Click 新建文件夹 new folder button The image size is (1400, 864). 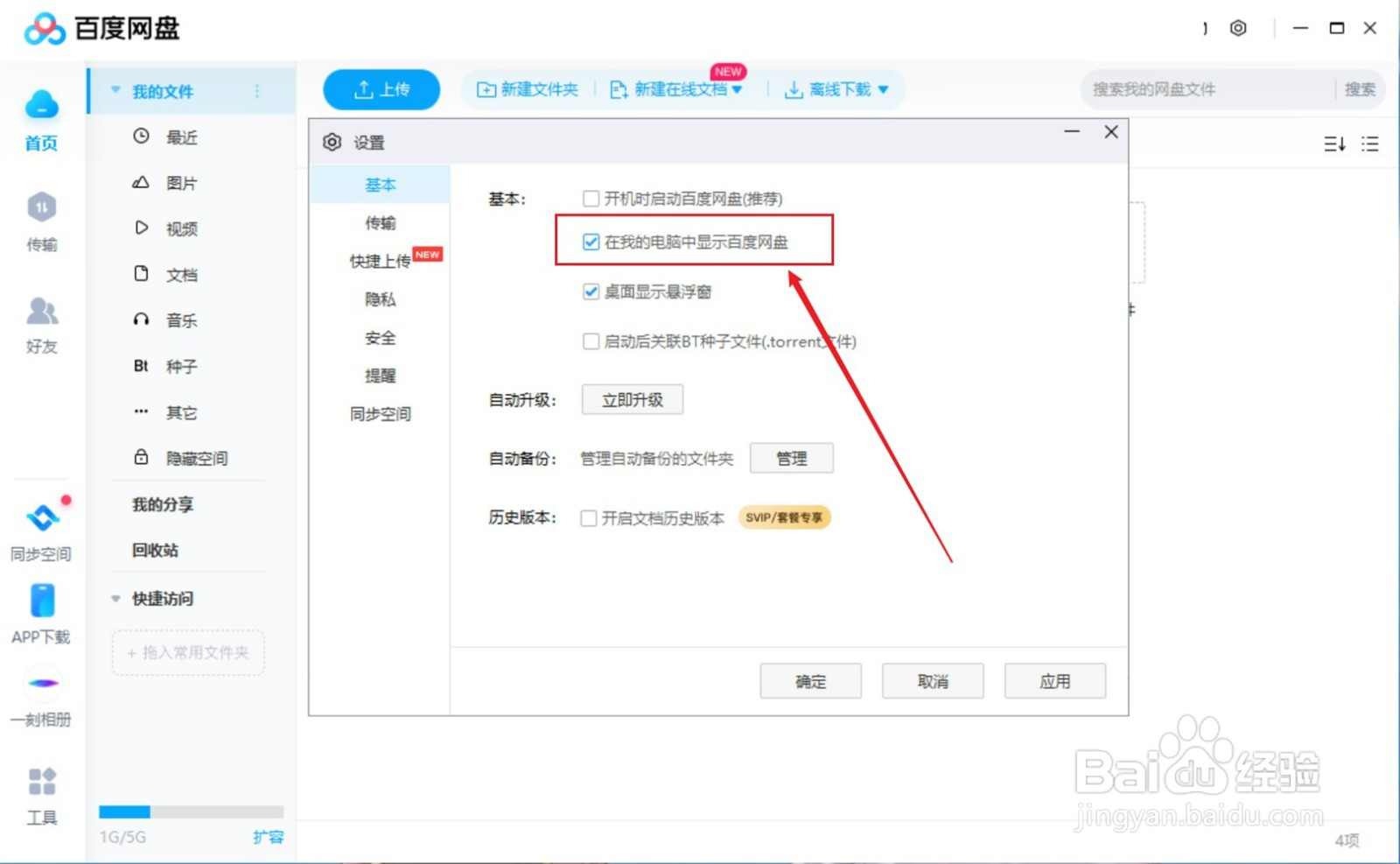tap(528, 89)
